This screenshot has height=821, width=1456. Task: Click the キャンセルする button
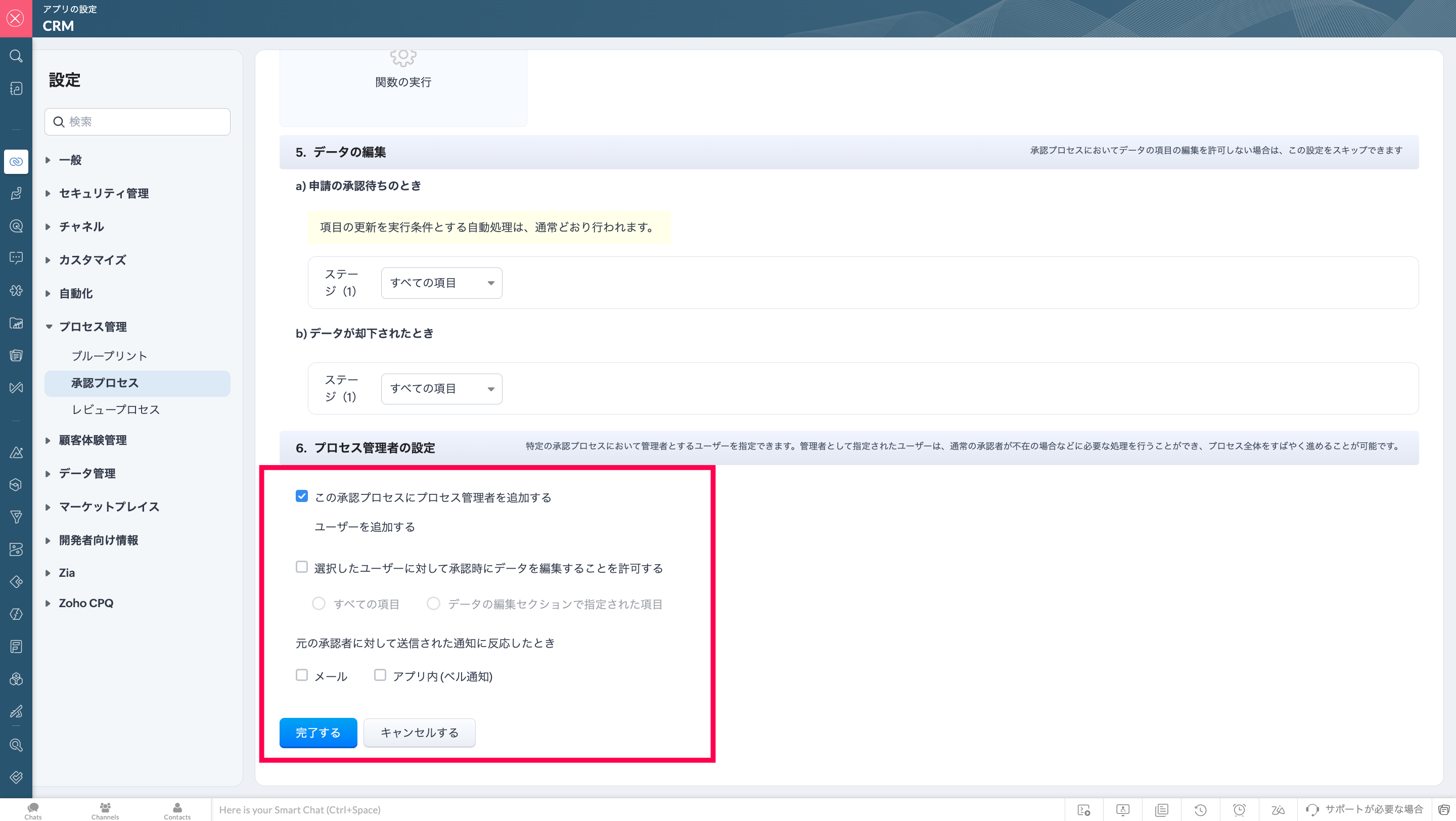(x=419, y=733)
